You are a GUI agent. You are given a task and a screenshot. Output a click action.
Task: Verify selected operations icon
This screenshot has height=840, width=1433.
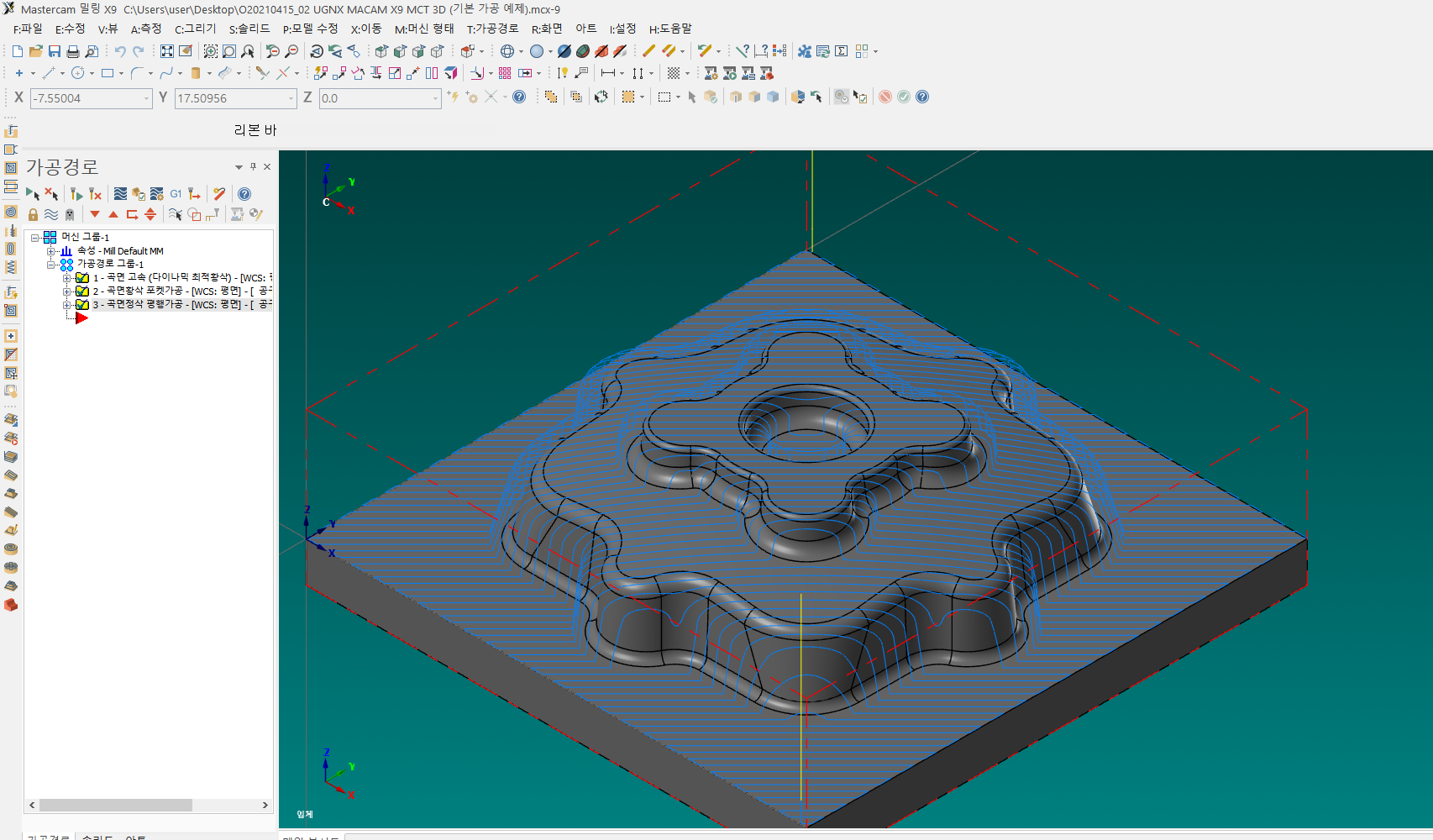tap(139, 194)
